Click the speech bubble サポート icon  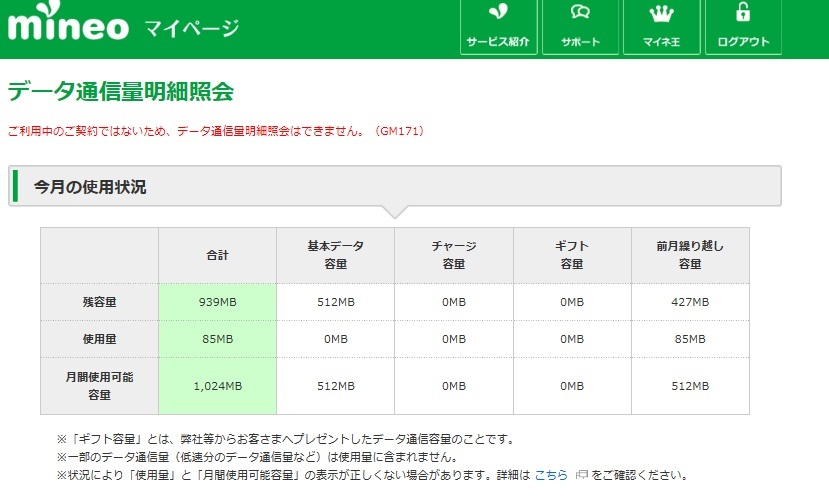coord(580,13)
